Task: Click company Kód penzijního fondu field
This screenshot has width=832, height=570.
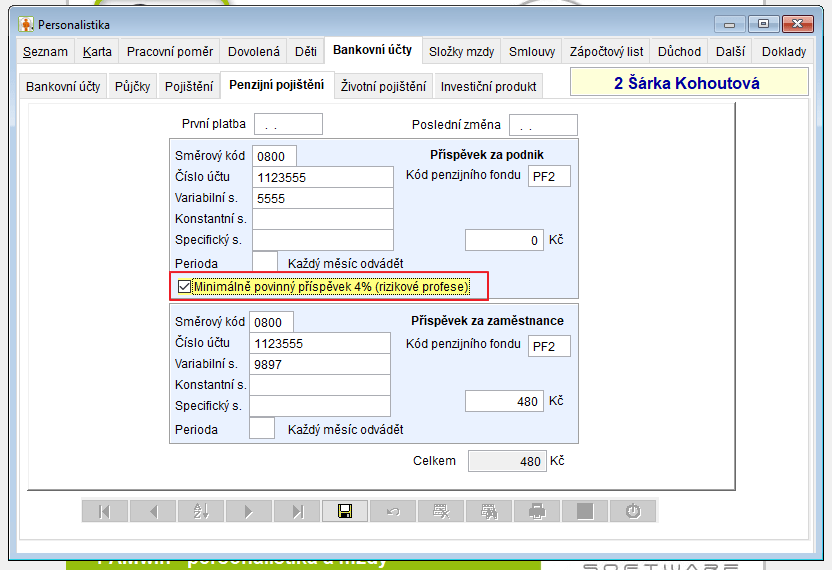Action: coord(549,177)
